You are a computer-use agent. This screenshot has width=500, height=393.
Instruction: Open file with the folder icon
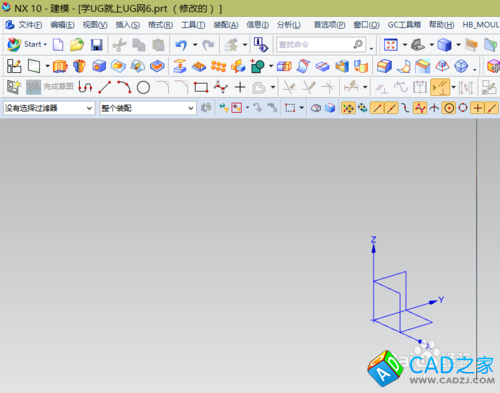[77, 44]
